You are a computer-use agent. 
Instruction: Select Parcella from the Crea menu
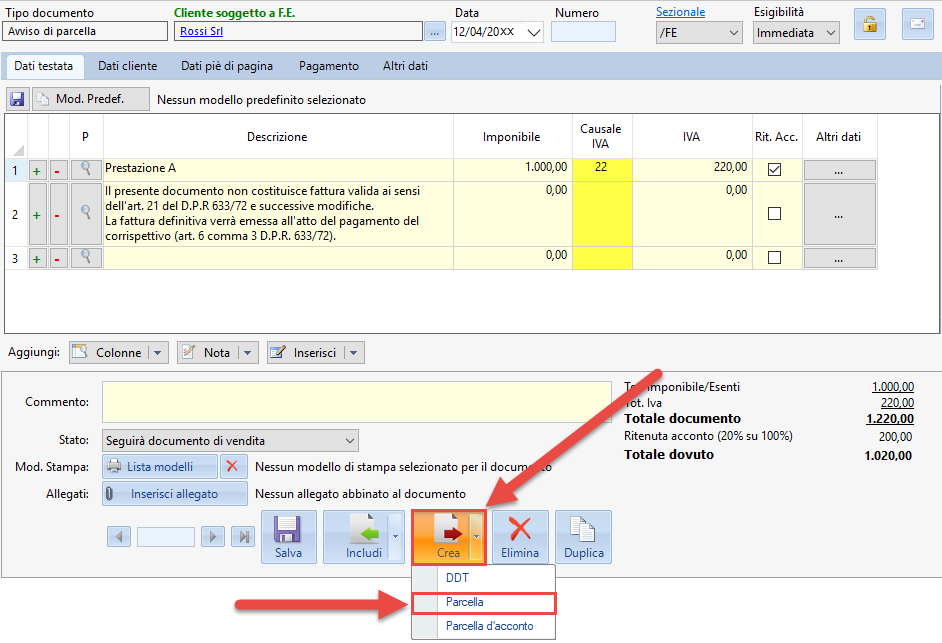click(x=465, y=602)
